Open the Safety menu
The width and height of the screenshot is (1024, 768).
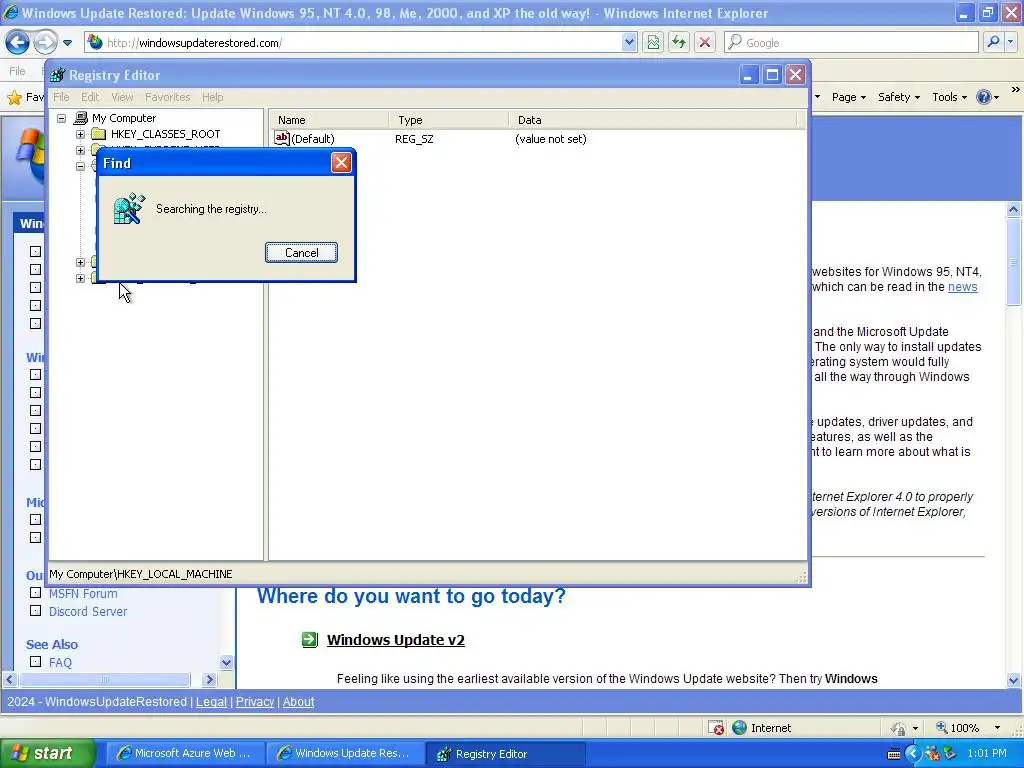899,97
